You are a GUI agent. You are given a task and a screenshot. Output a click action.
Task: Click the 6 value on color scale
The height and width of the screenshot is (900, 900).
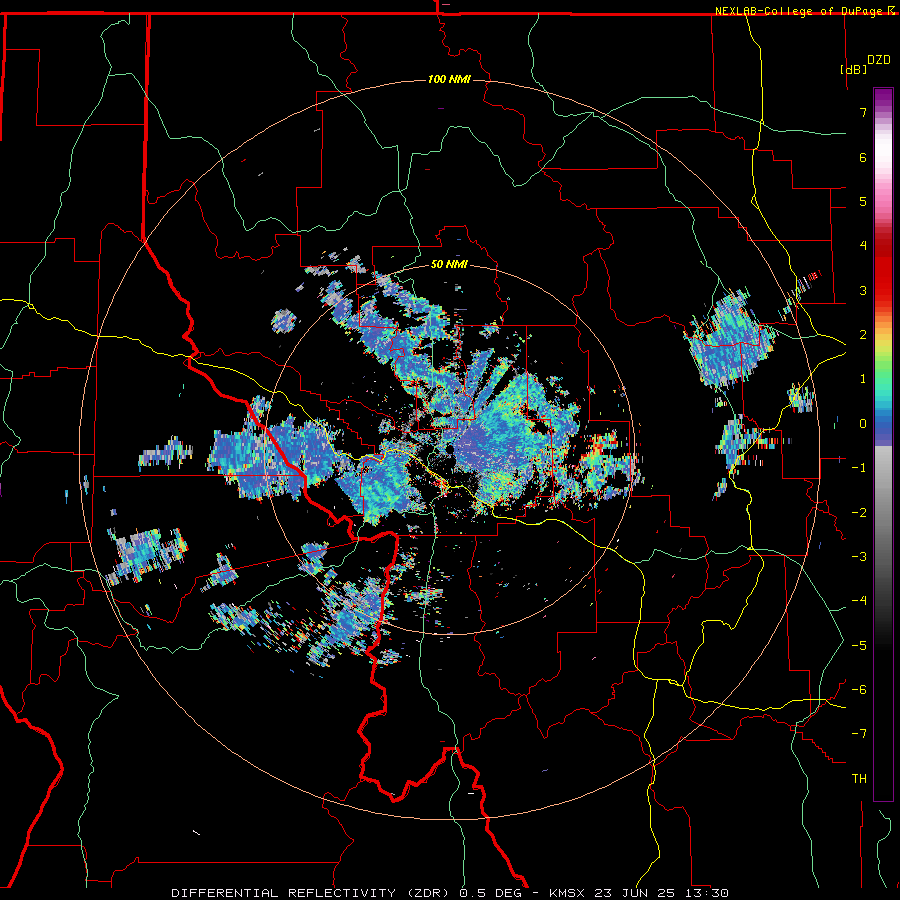click(x=863, y=157)
